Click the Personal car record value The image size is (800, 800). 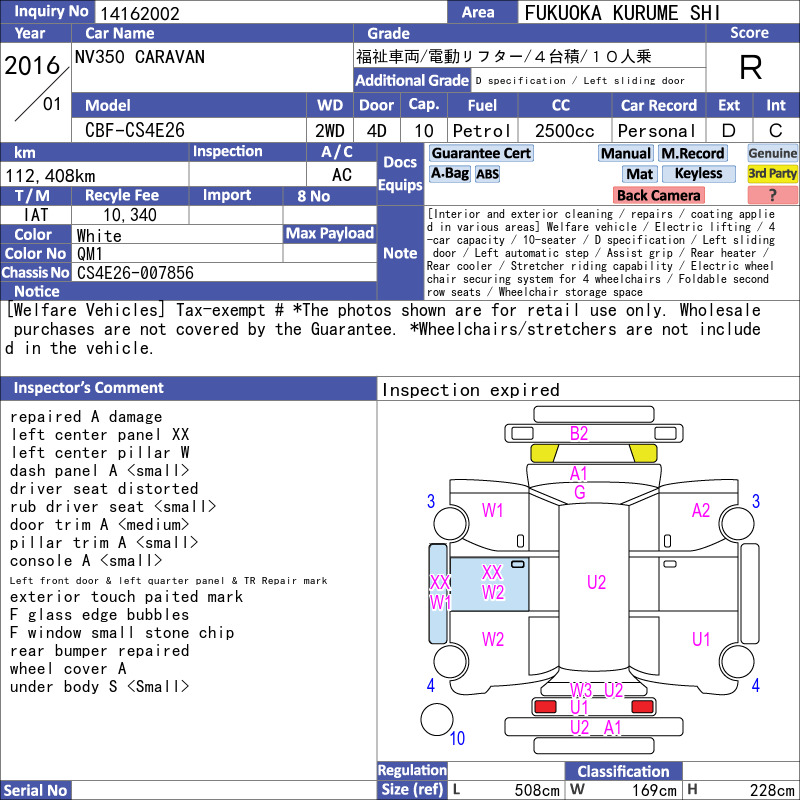657,131
